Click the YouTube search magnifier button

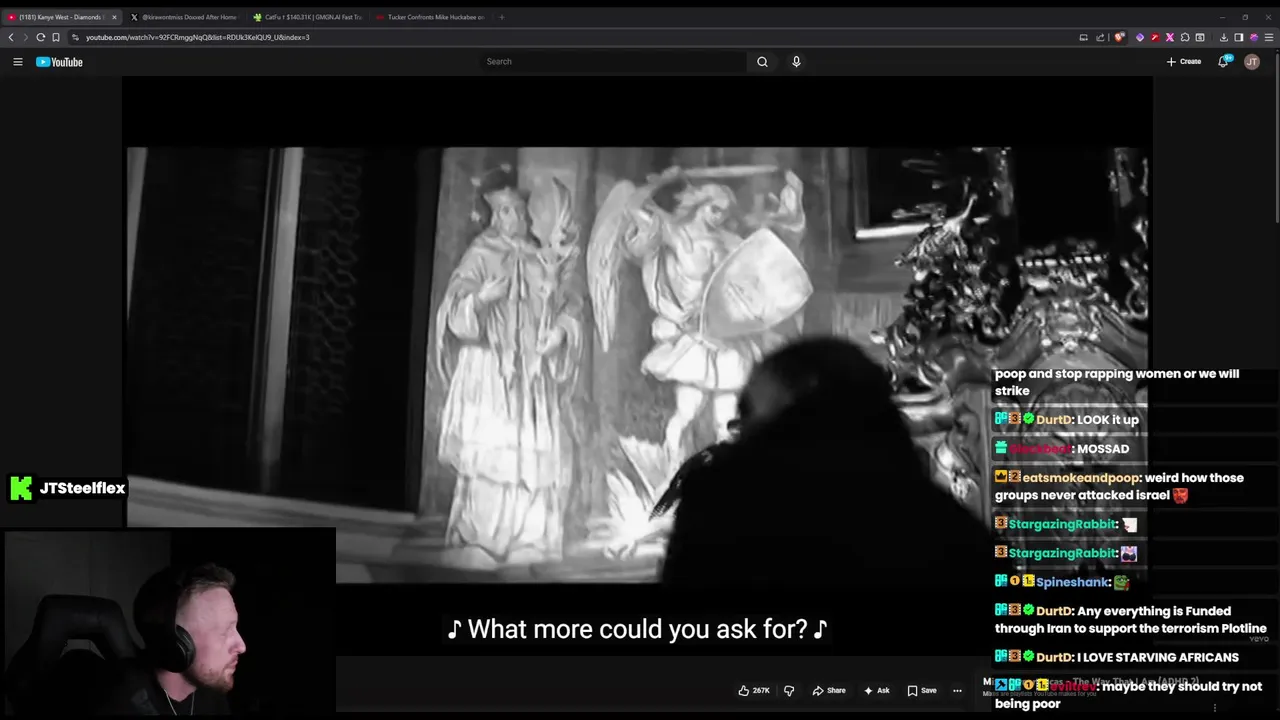[762, 62]
